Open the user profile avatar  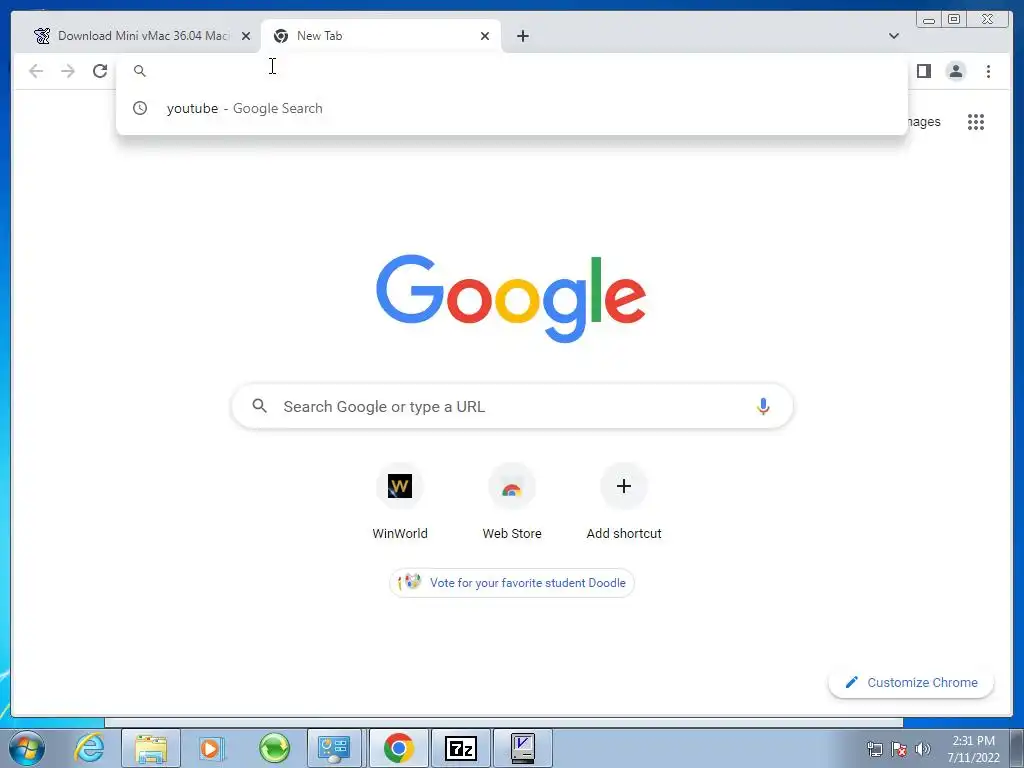click(955, 71)
